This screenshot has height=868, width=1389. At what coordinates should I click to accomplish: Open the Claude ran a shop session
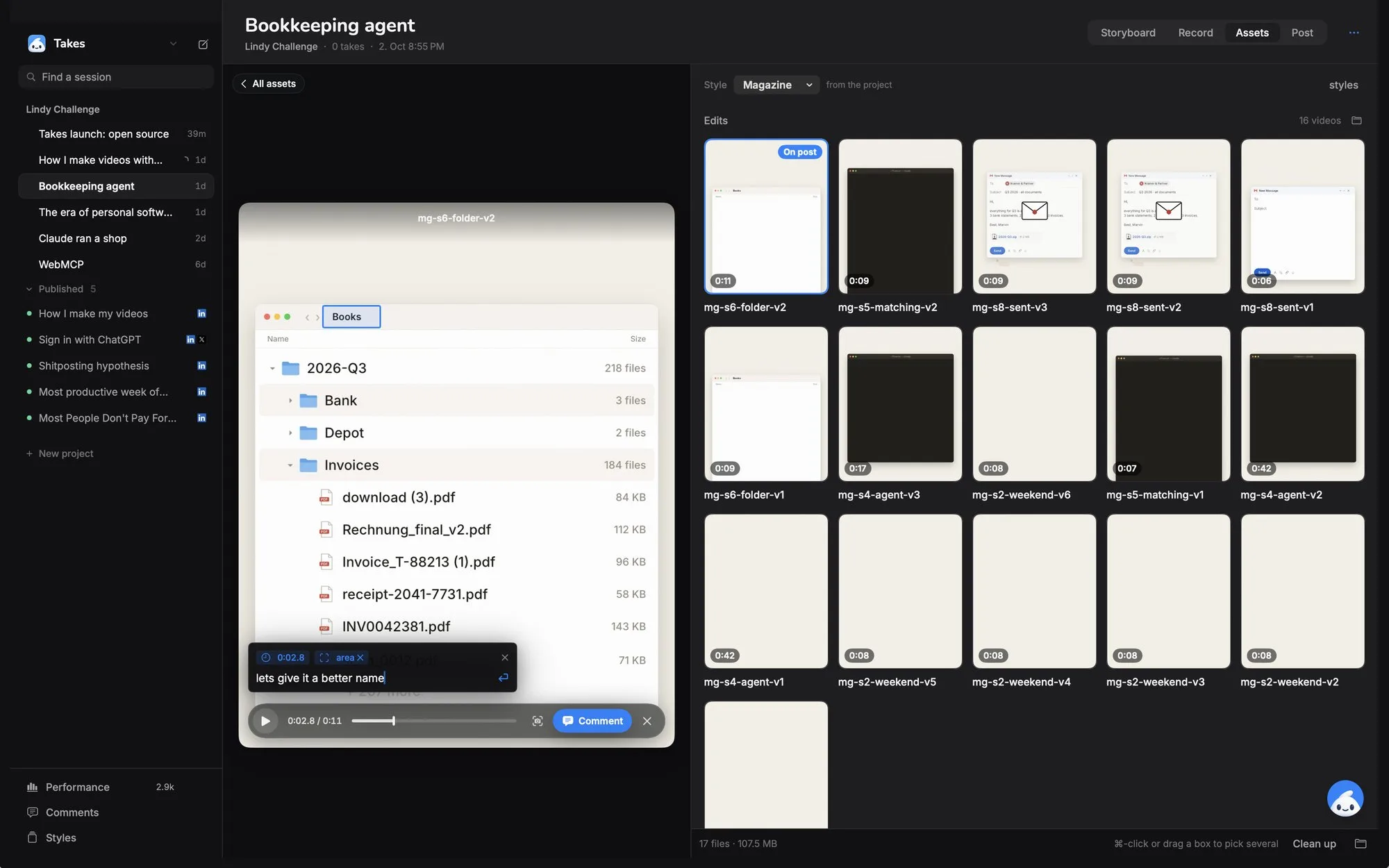(116, 238)
